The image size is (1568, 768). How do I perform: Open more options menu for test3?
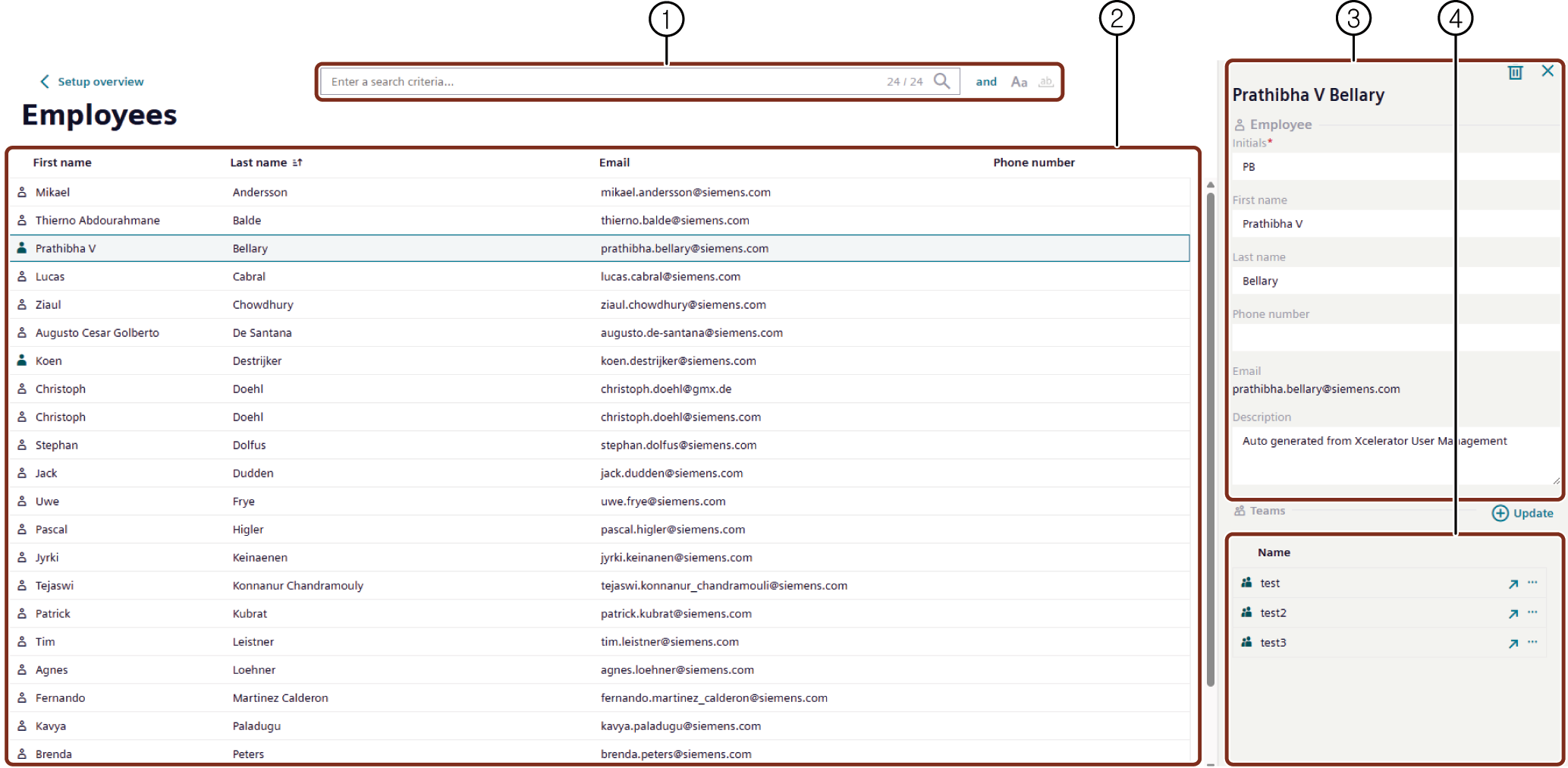[x=1532, y=642]
